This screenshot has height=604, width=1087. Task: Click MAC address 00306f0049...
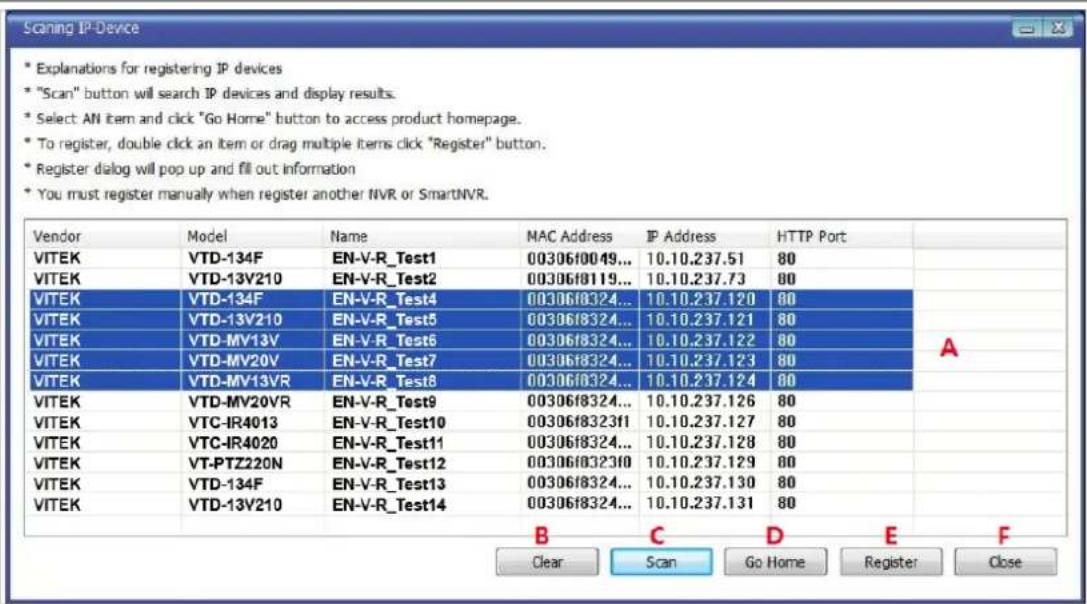(579, 259)
